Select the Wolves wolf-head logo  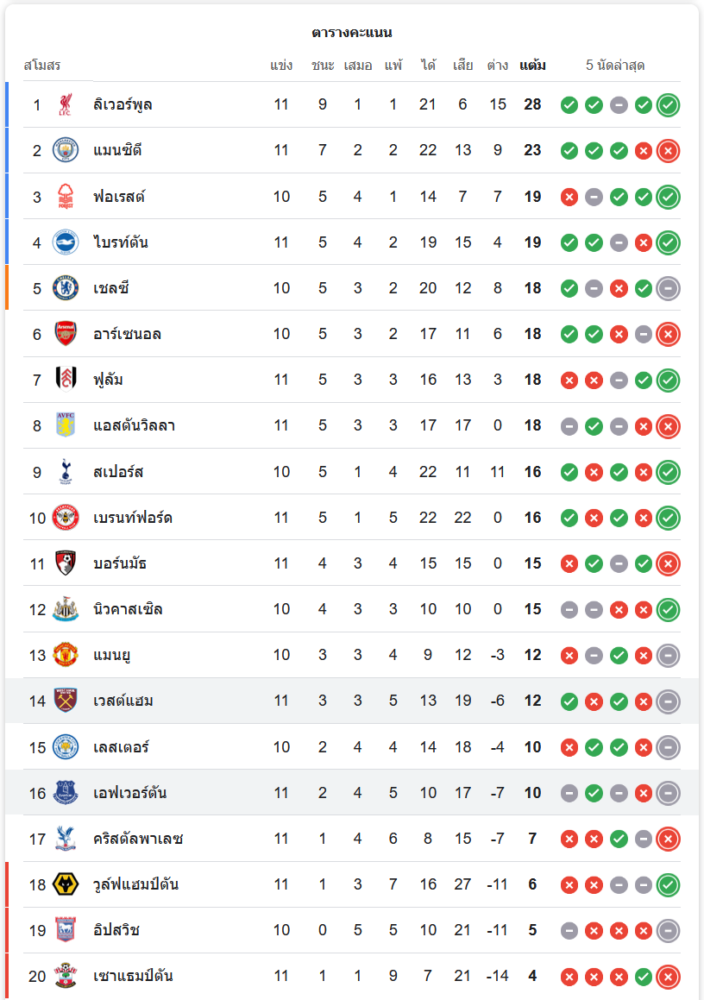(x=66, y=884)
